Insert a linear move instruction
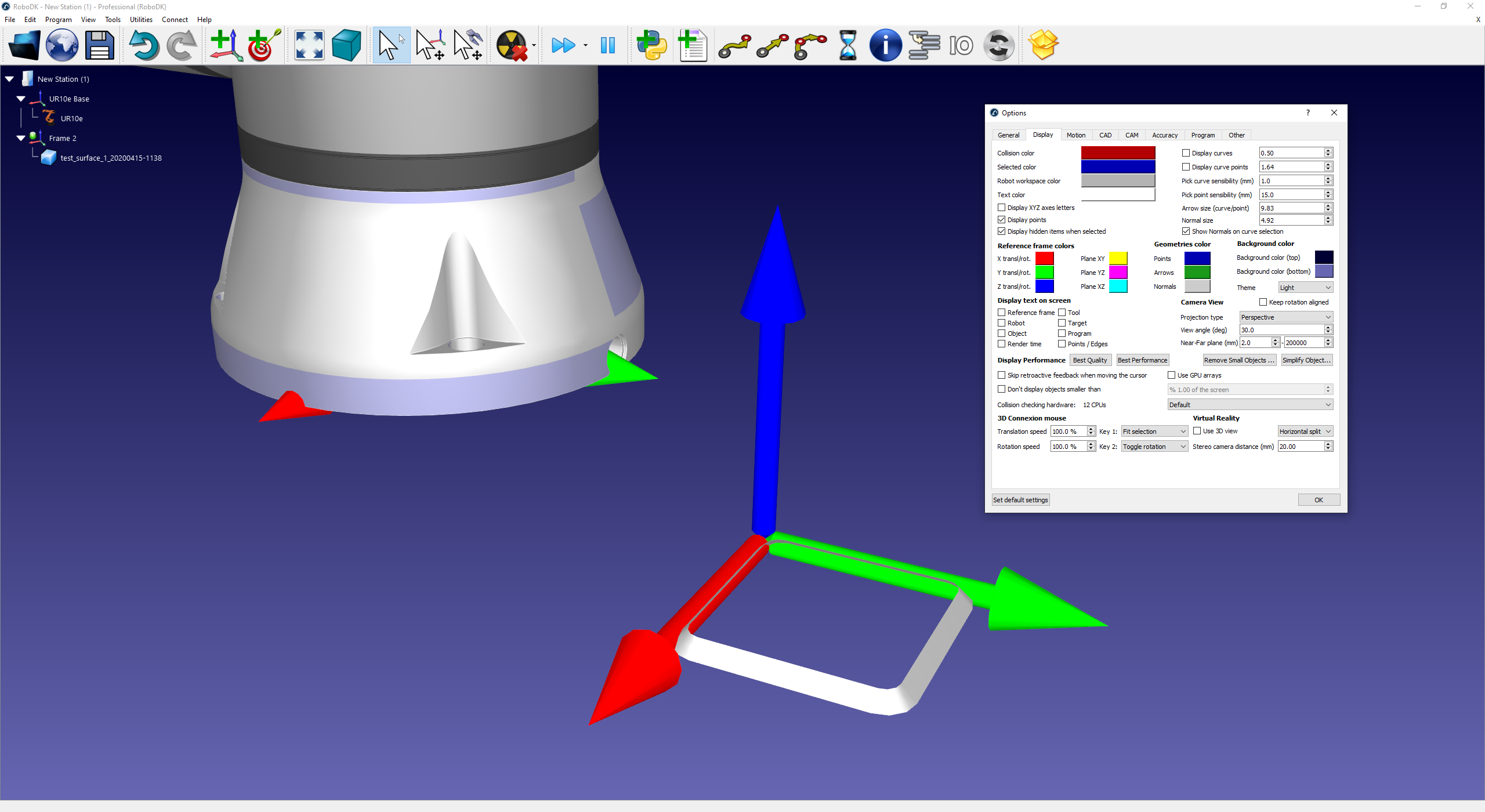This screenshot has height=812, width=1485. [773, 45]
